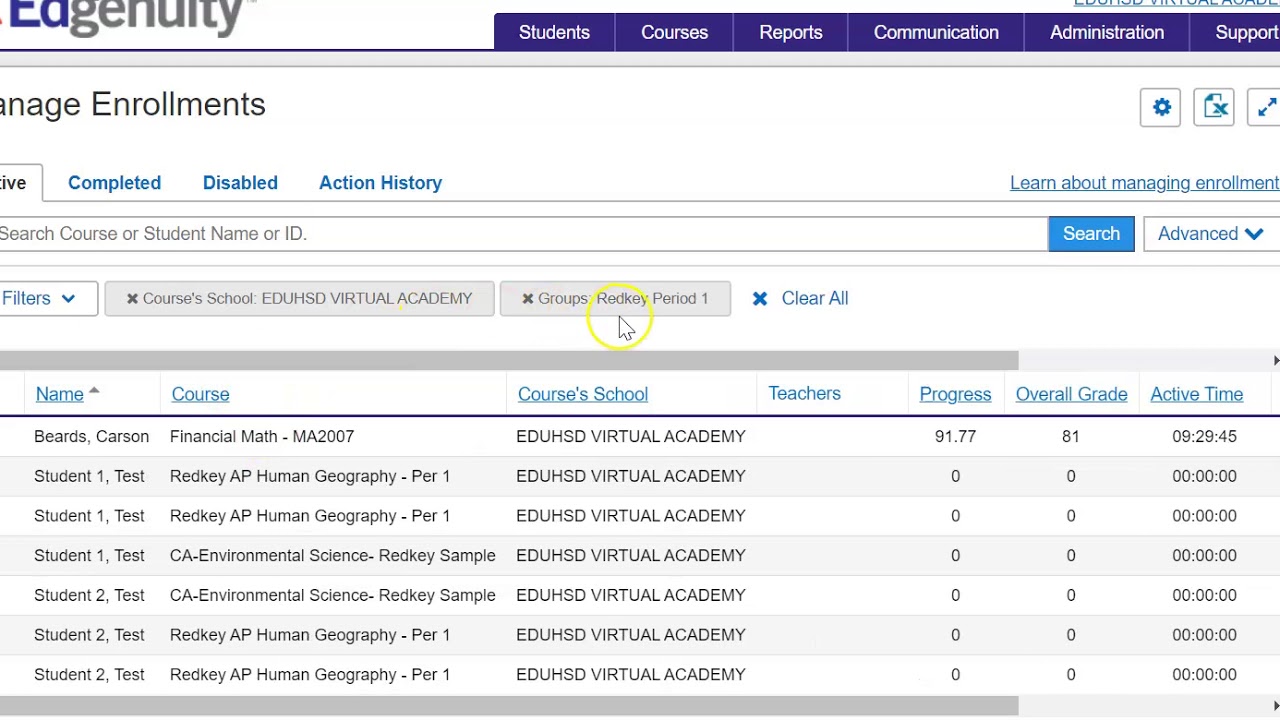This screenshot has height=720, width=1280.
Task: Click progress value 91.77
Action: [x=955, y=437]
